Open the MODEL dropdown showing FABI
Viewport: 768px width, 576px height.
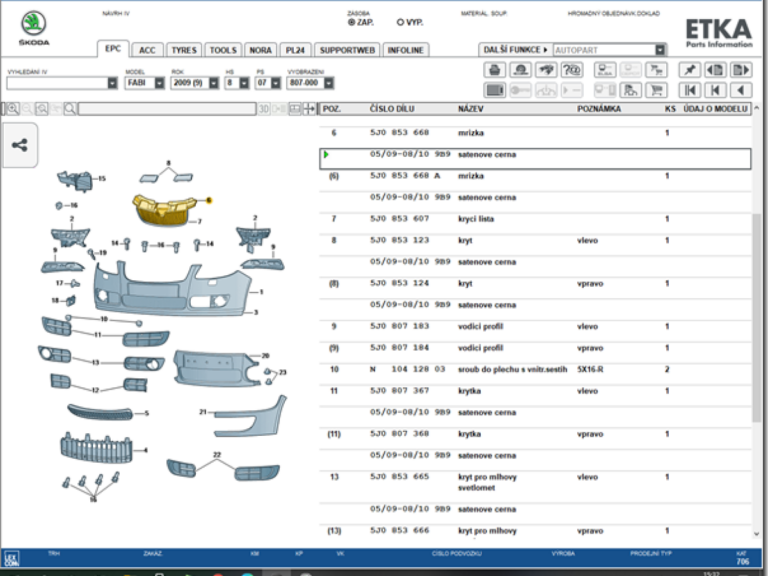[159, 83]
